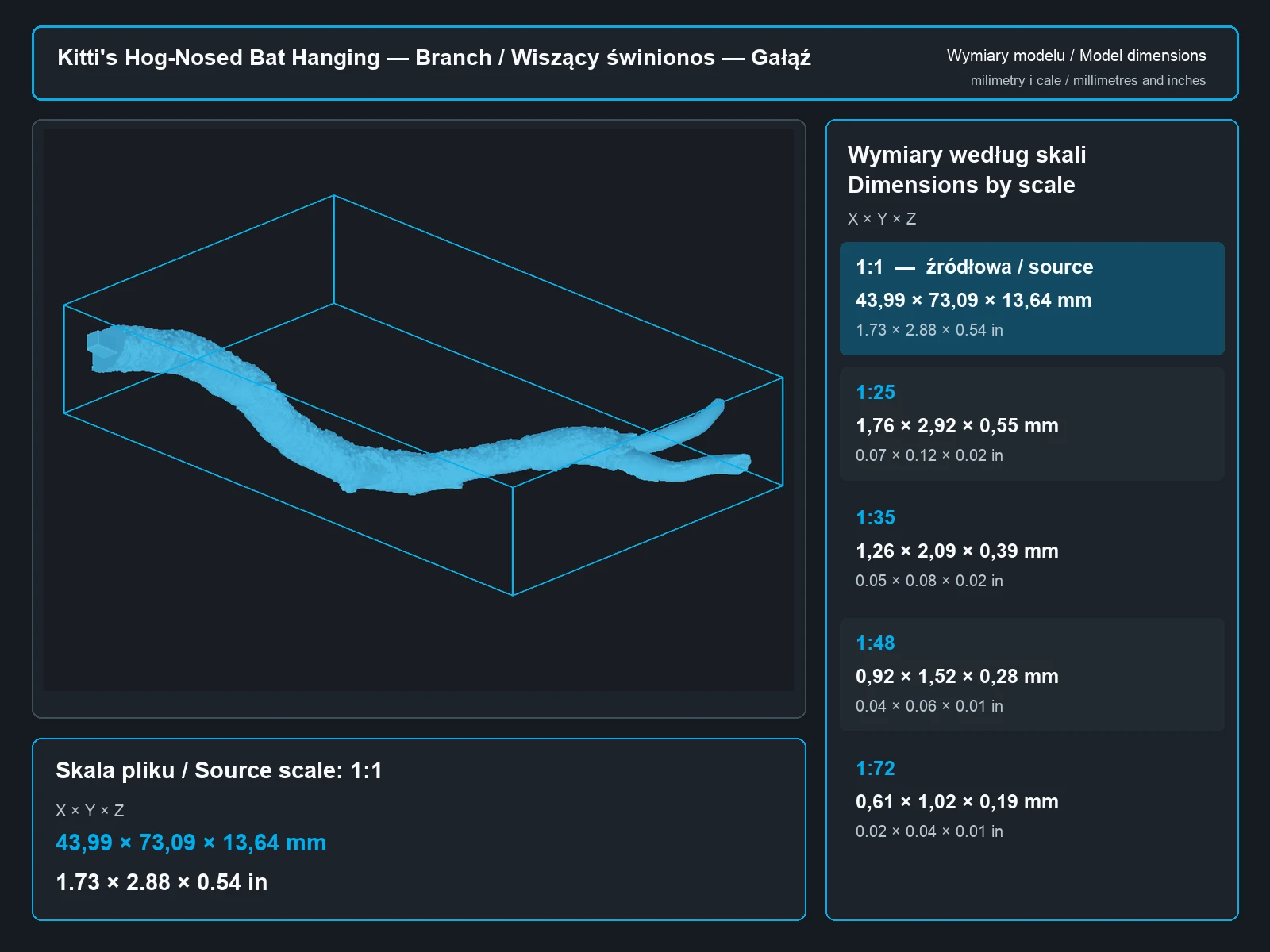Click the Dimensions by scale heading

click(961, 185)
